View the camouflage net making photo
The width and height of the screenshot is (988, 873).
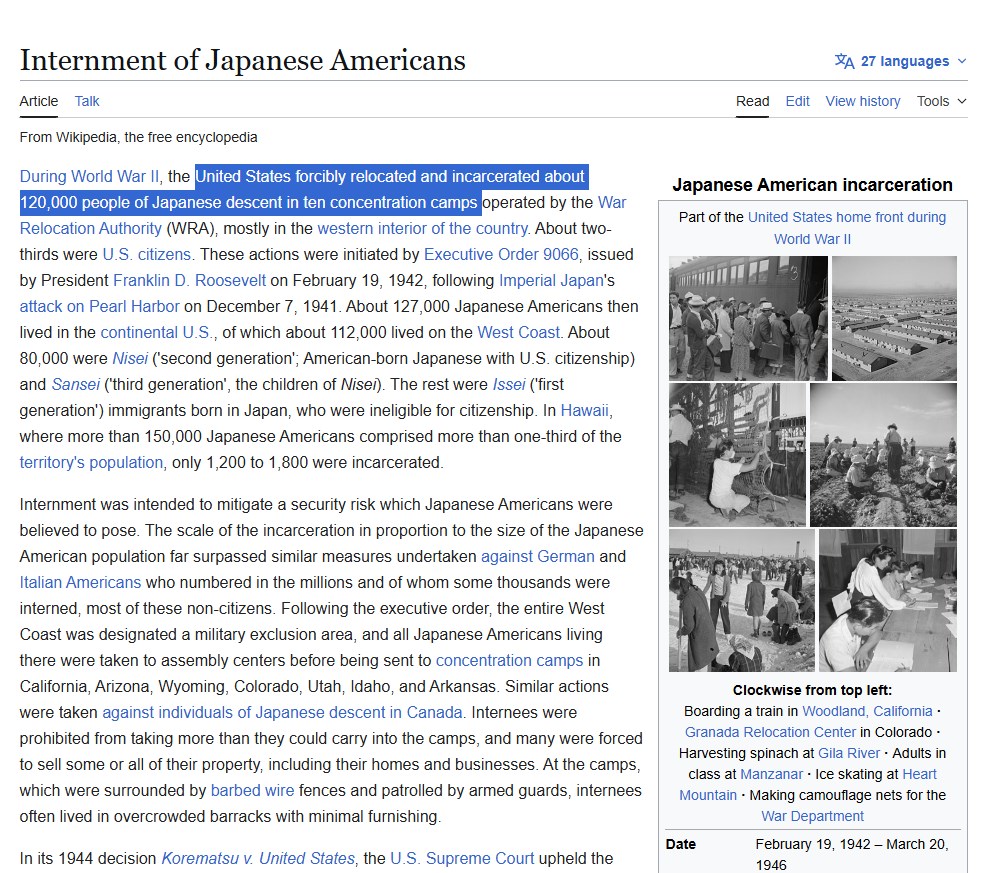coord(737,455)
